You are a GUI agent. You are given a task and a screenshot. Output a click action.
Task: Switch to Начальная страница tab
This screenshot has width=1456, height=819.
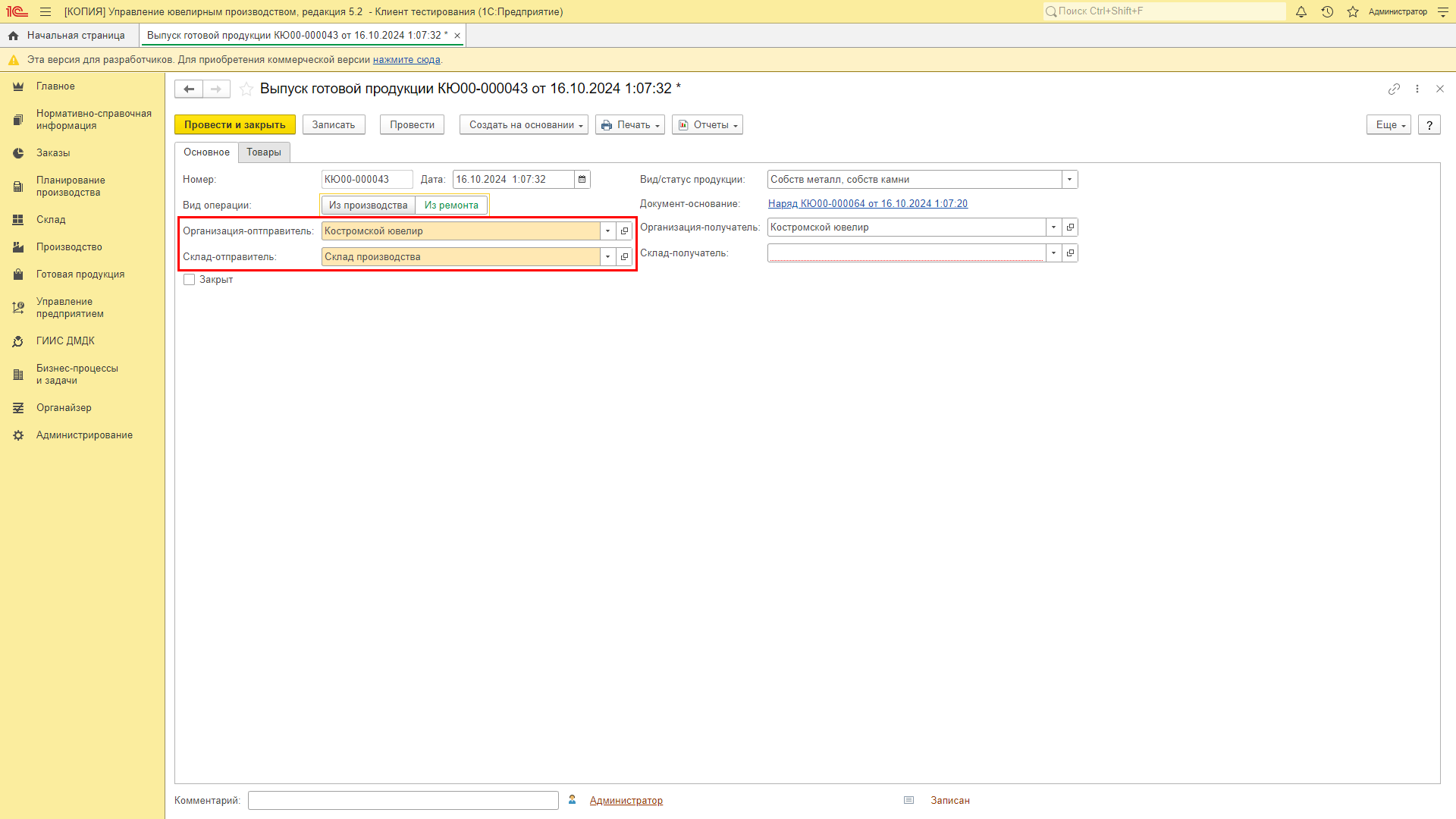coord(70,36)
